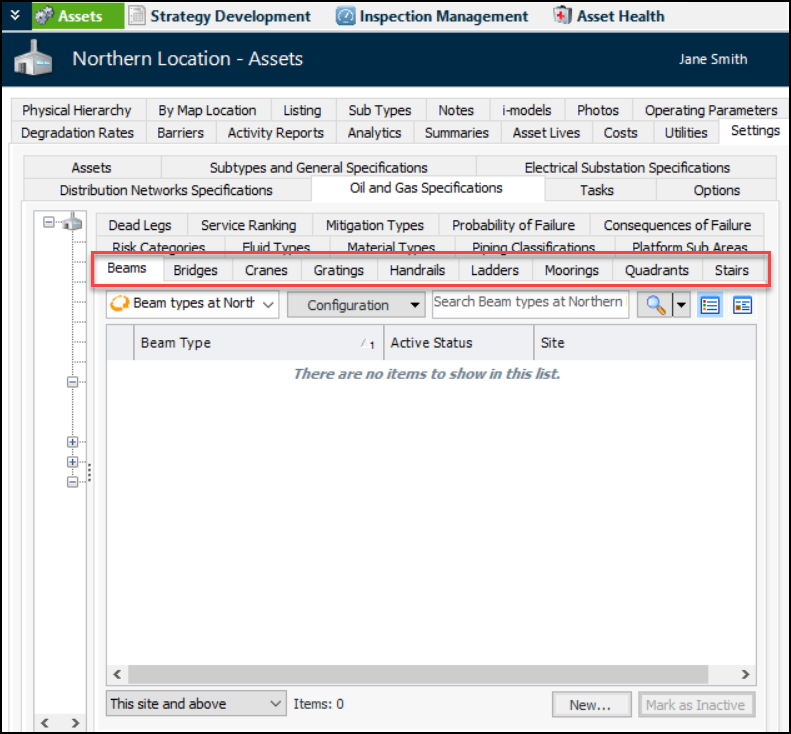Select the Oil and Gas Specifications tab

click(426, 188)
